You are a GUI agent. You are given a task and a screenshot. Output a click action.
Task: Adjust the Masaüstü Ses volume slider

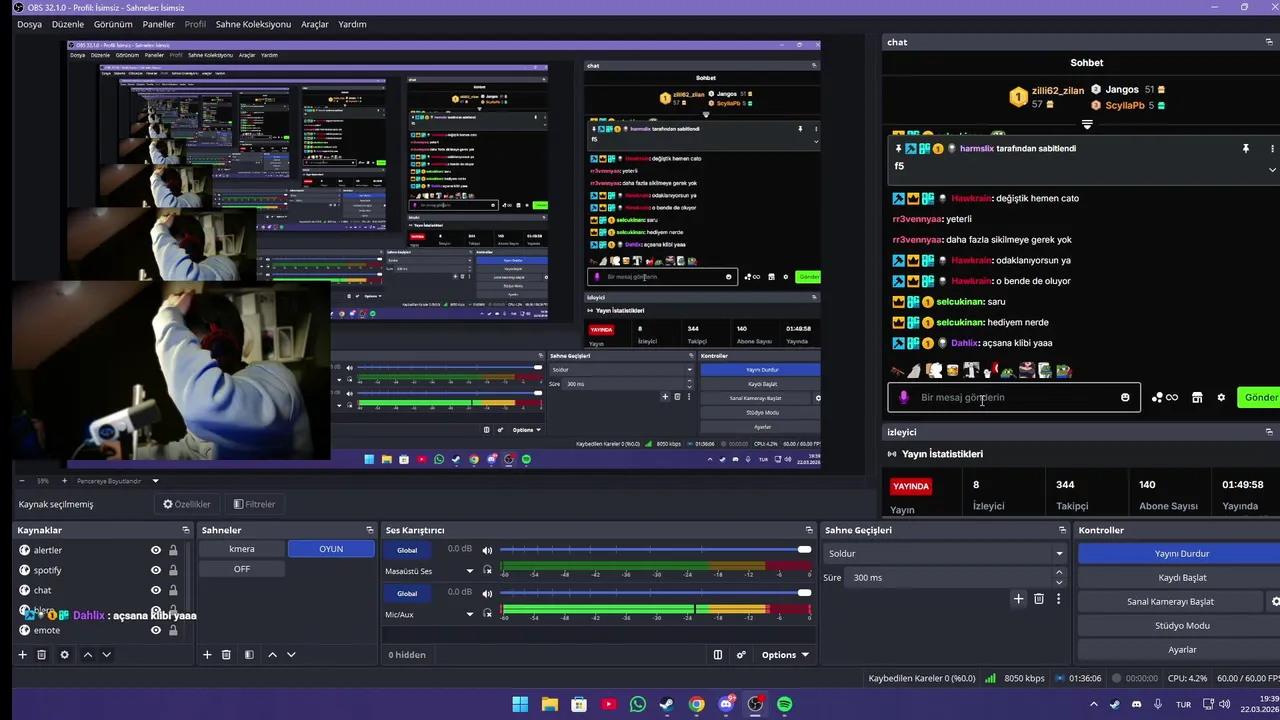pyautogui.click(x=656, y=550)
